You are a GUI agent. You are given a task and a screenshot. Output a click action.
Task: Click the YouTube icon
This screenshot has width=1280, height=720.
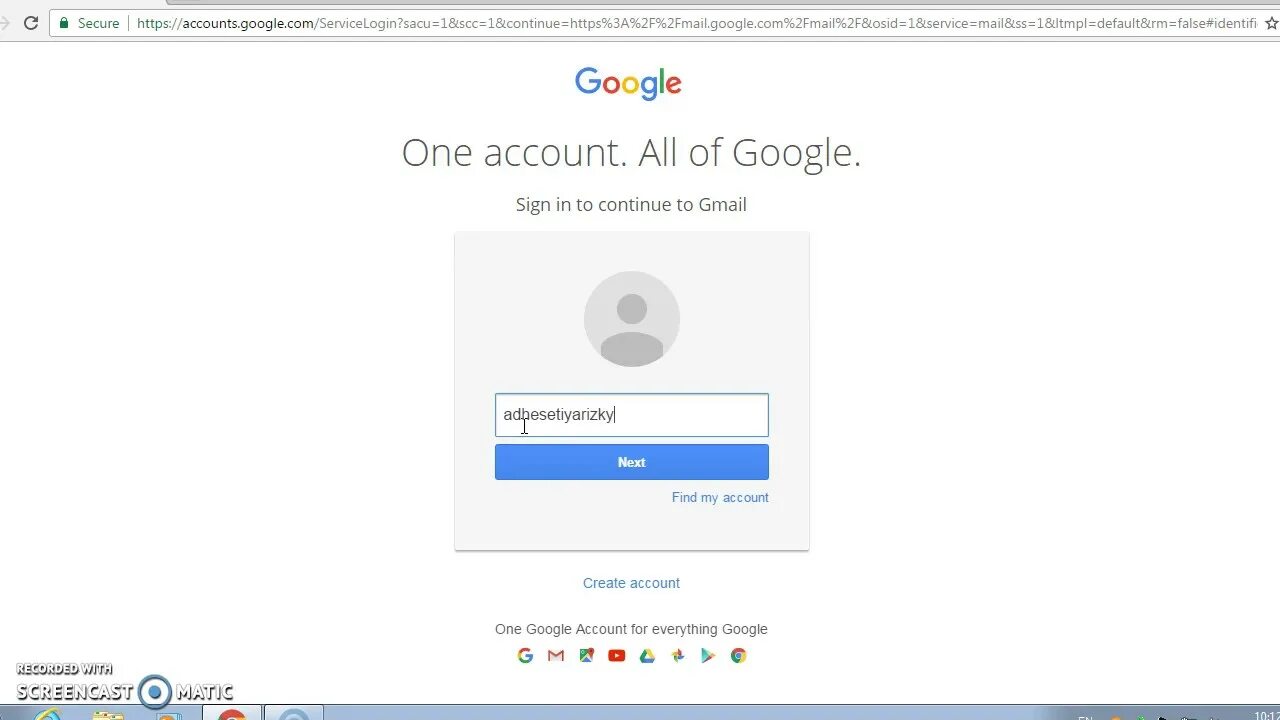[617, 656]
